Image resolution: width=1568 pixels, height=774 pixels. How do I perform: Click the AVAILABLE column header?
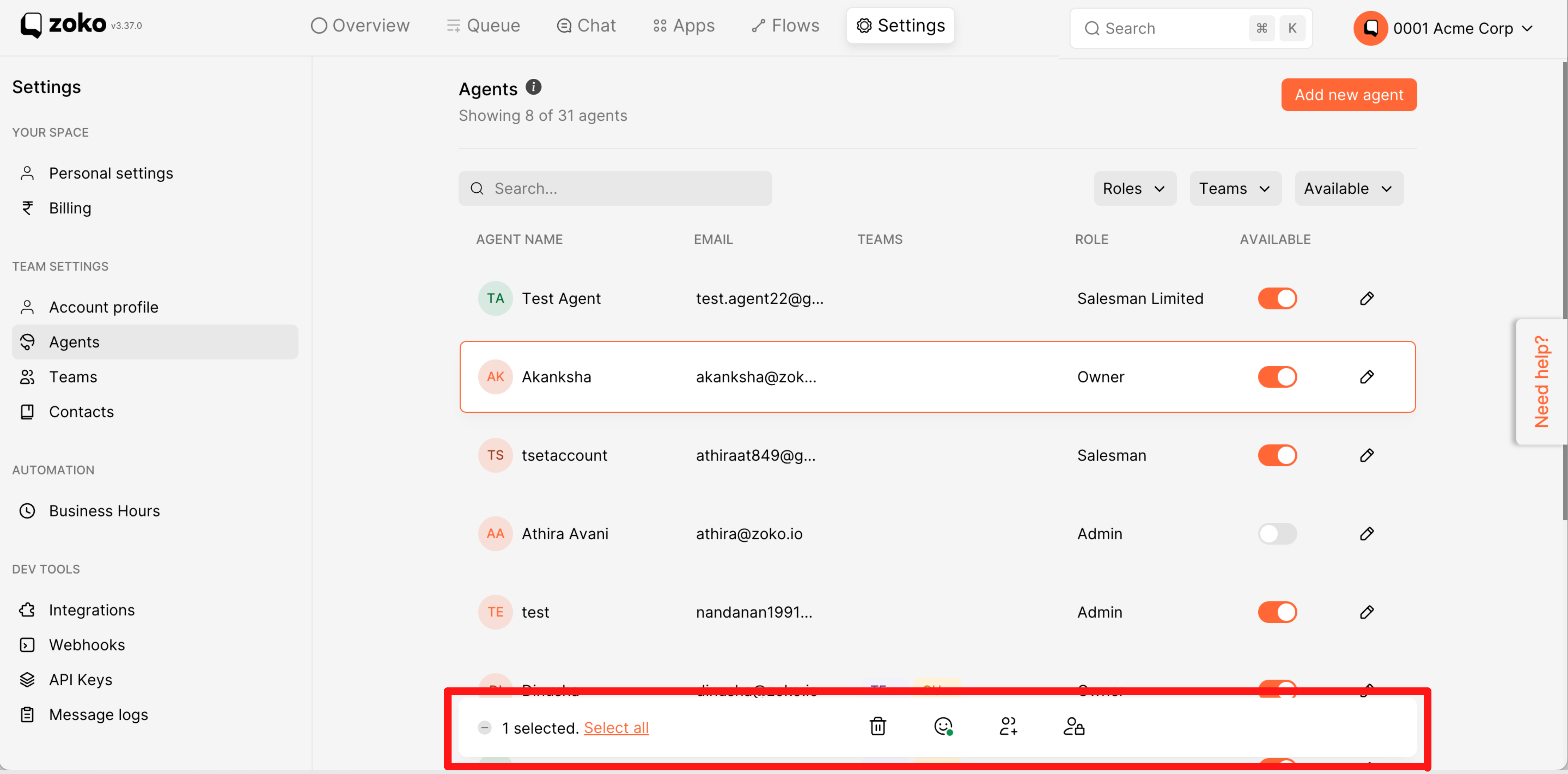coord(1275,239)
